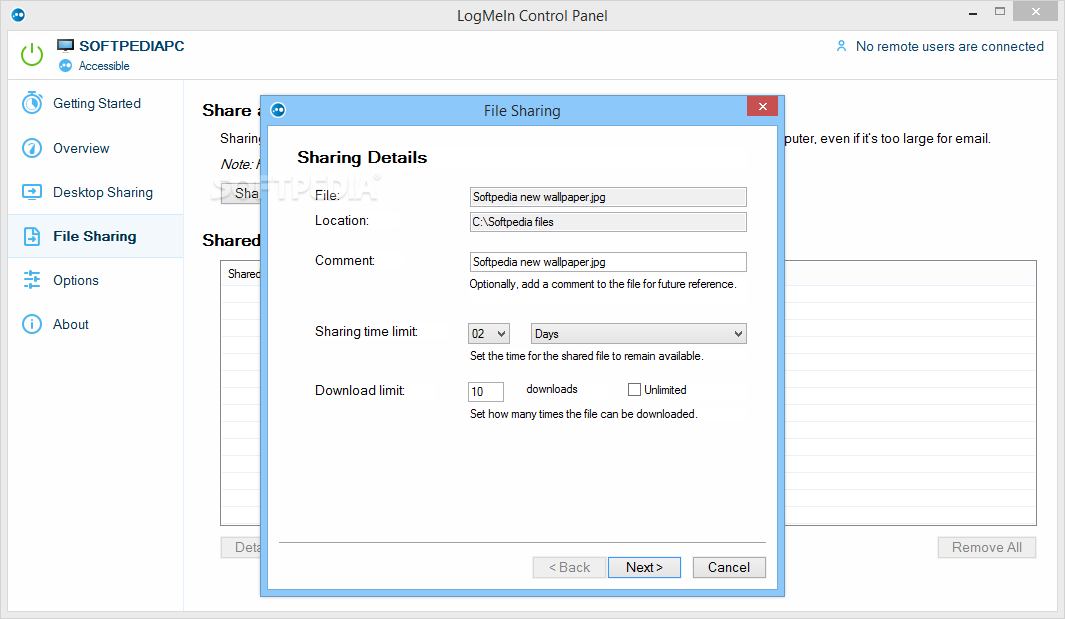This screenshot has height=619, width=1065.
Task: Click Cancel in the dialog
Action: [x=729, y=567]
